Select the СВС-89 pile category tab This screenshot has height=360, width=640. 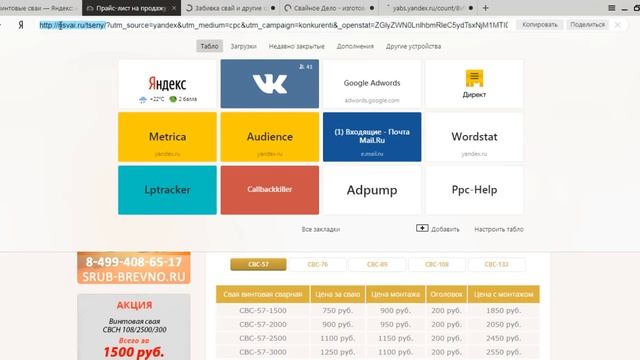[377, 264]
